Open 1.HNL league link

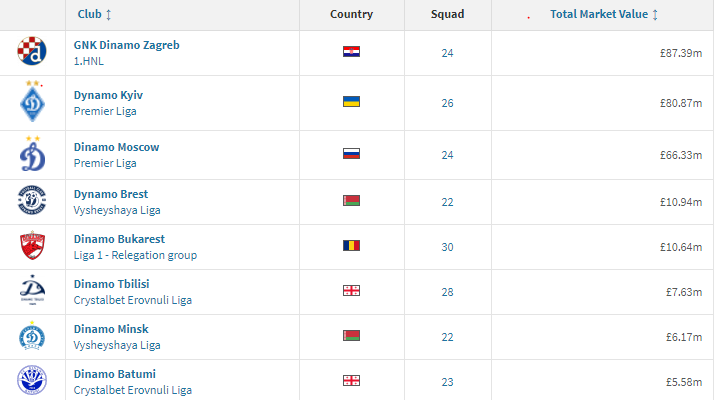click(x=89, y=61)
